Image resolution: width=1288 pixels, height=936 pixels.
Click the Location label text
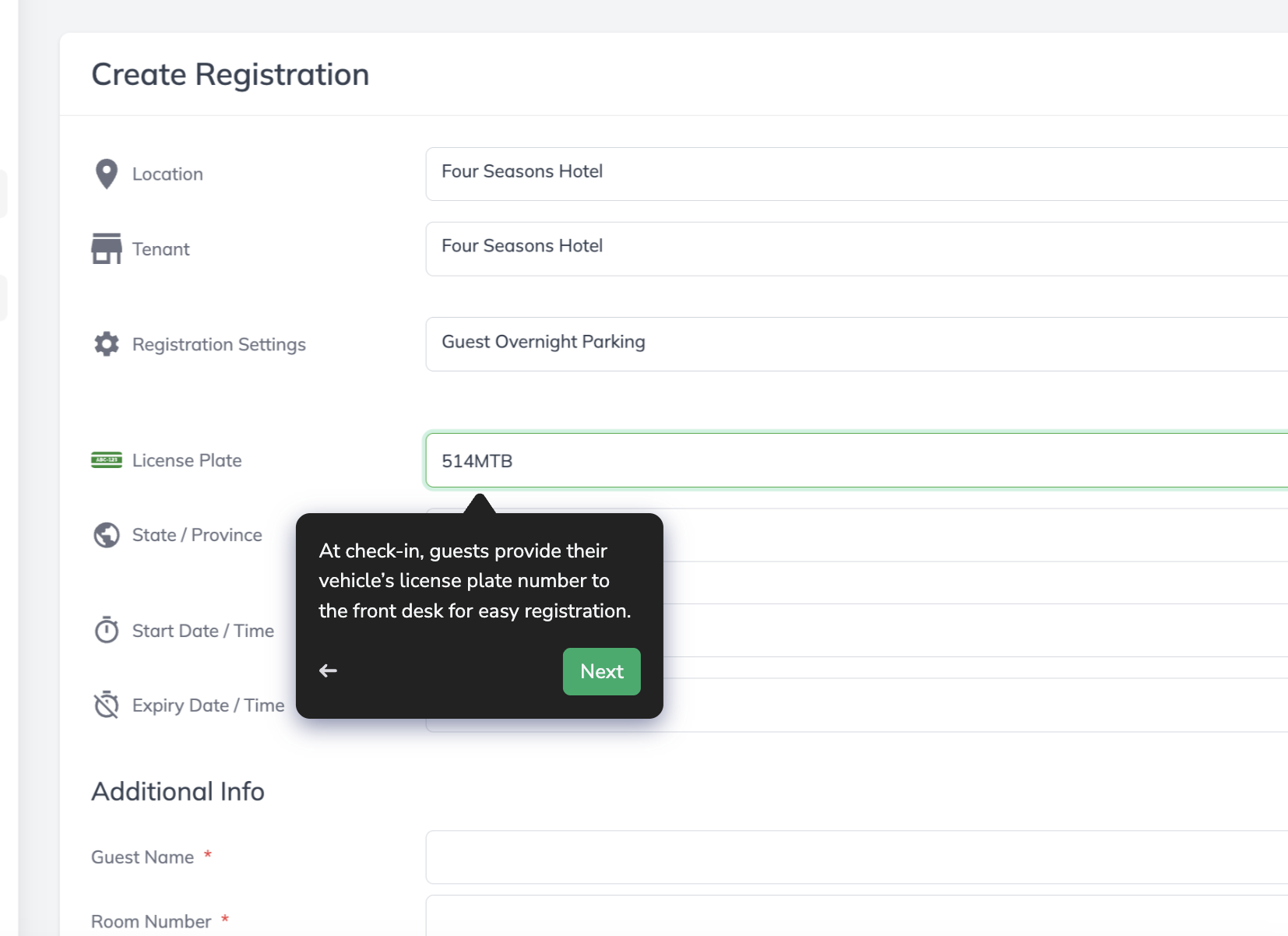[x=167, y=174]
